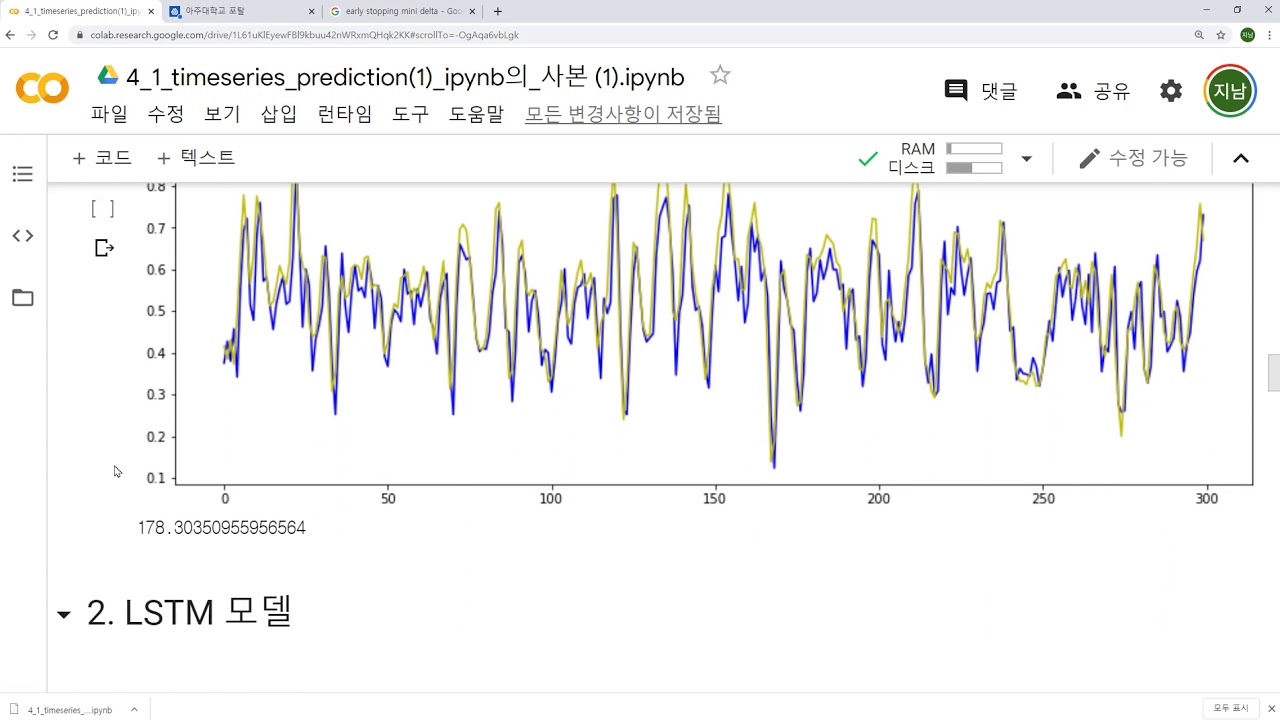Screen dimensions: 1280x720
Task: Open the 보기 menu
Action: 222,114
